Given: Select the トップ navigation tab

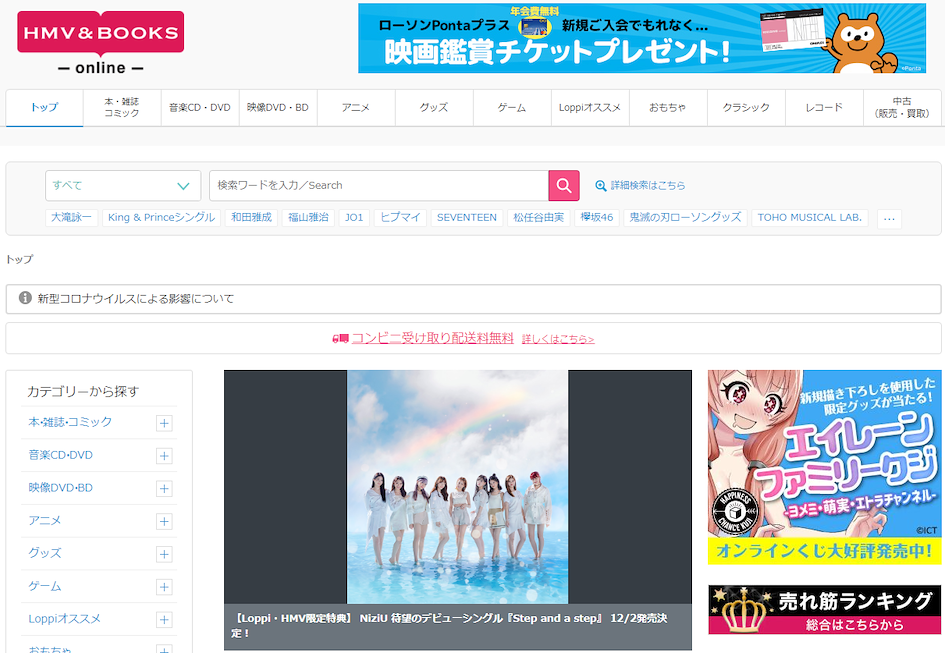Looking at the screenshot, I should [x=45, y=108].
